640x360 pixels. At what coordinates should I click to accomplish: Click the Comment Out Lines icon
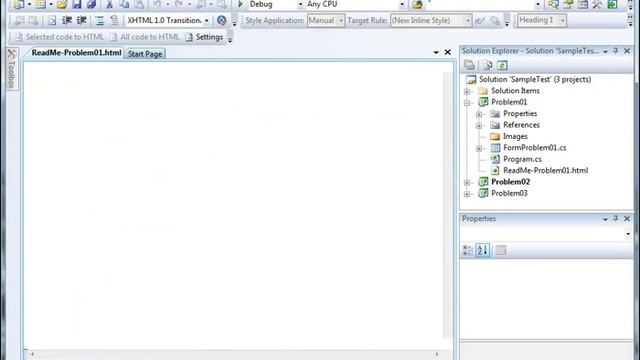tap(99, 20)
